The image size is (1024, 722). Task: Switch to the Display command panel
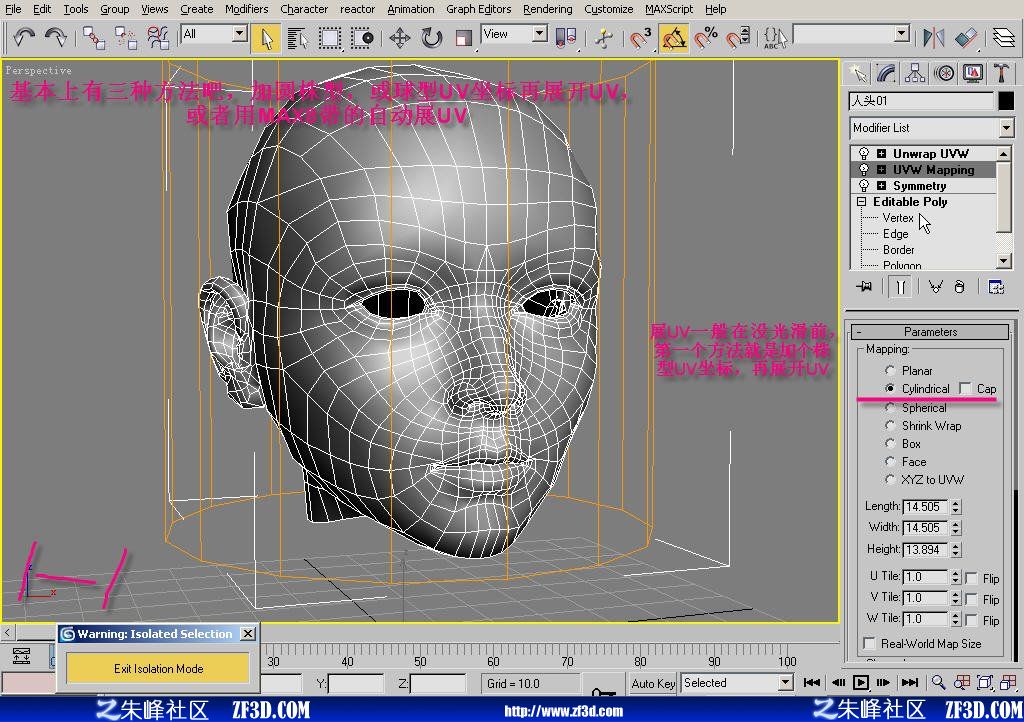(973, 73)
